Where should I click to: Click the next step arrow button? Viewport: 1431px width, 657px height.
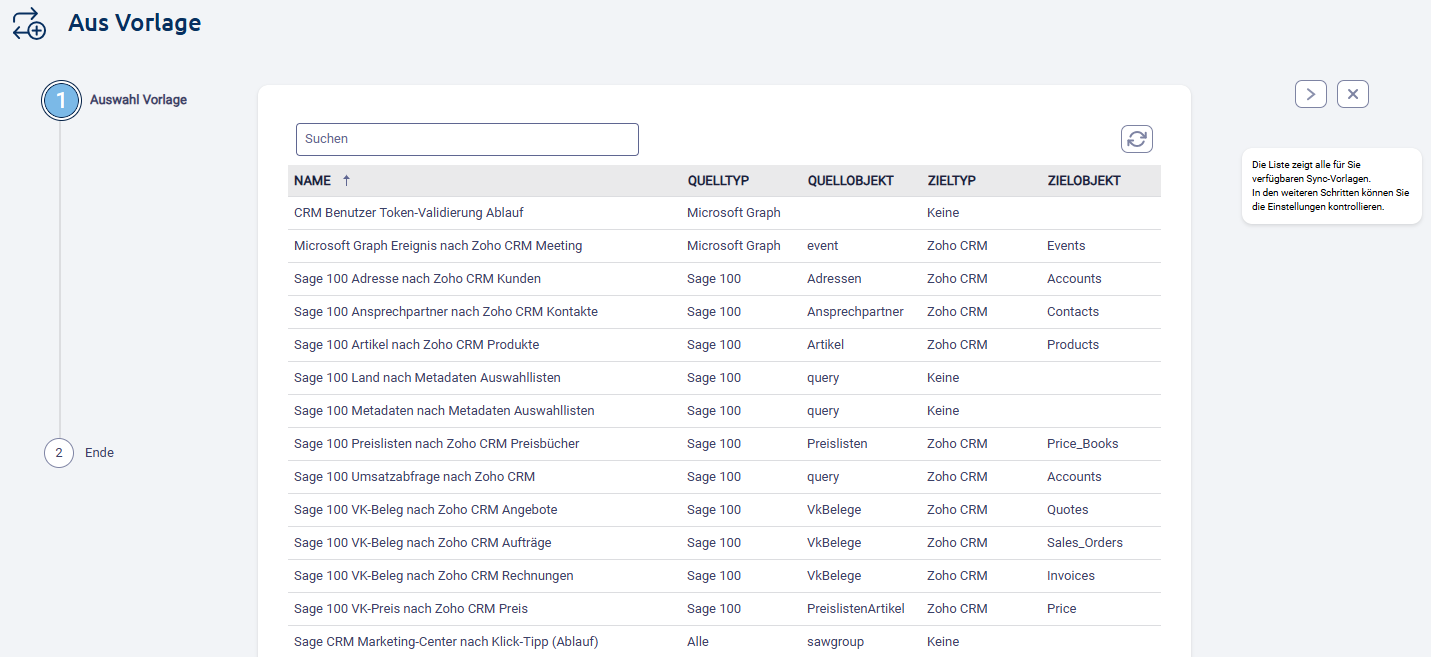click(1310, 94)
